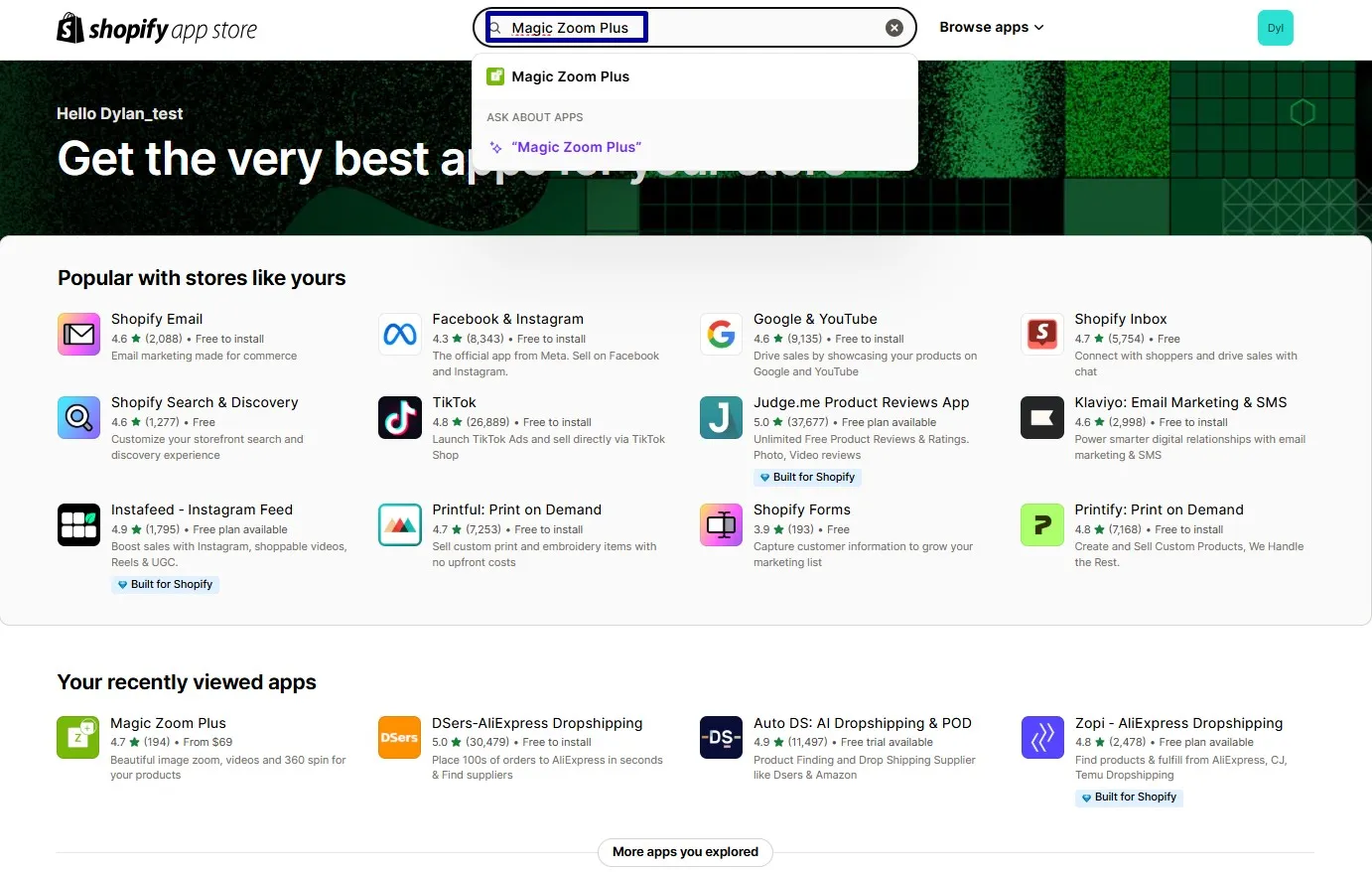1372x872 pixels.
Task: Open the Shopify app store logo
Action: [157, 29]
